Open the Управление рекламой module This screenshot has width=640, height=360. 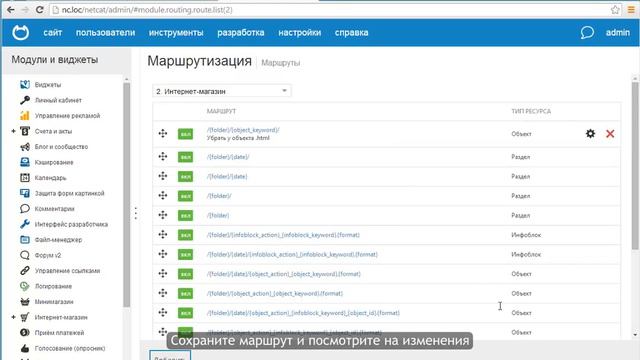pyautogui.click(x=67, y=116)
